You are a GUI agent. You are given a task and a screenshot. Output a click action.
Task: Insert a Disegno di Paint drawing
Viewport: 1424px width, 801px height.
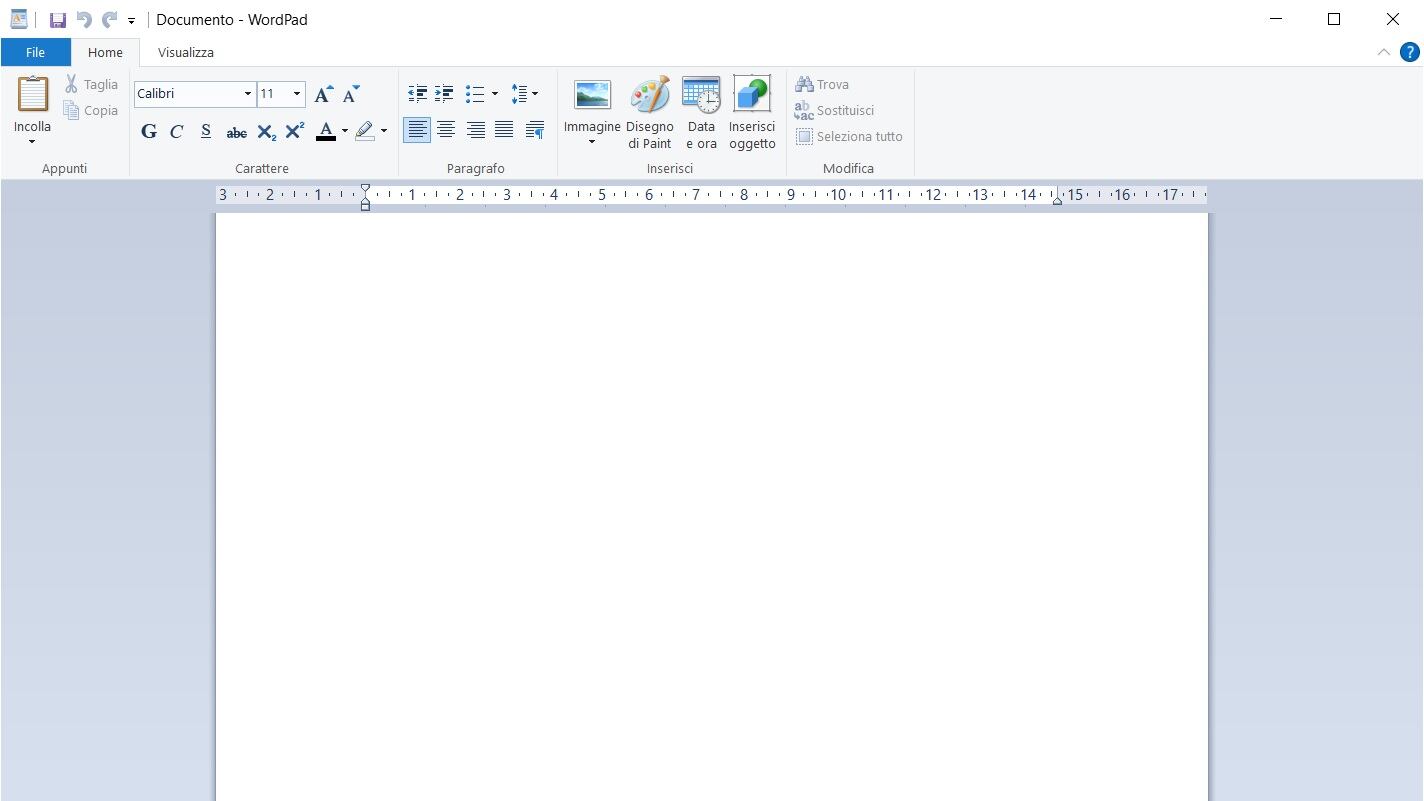click(650, 112)
